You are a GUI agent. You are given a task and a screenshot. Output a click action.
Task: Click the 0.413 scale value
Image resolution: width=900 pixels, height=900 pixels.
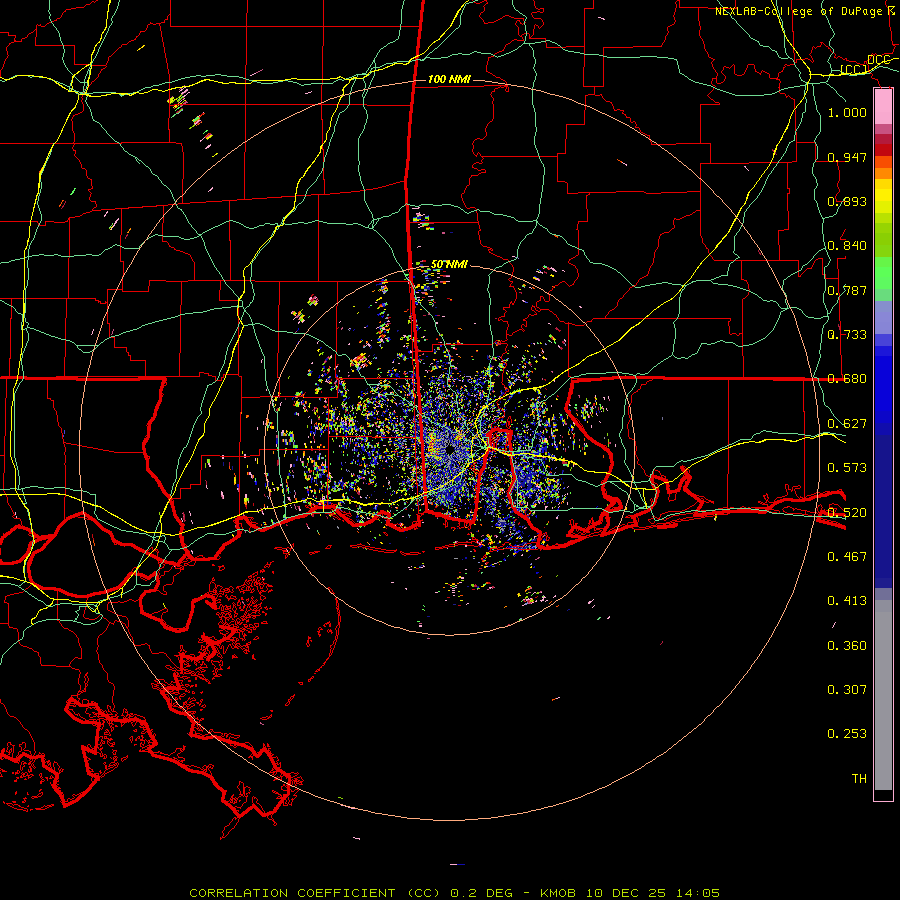(847, 601)
